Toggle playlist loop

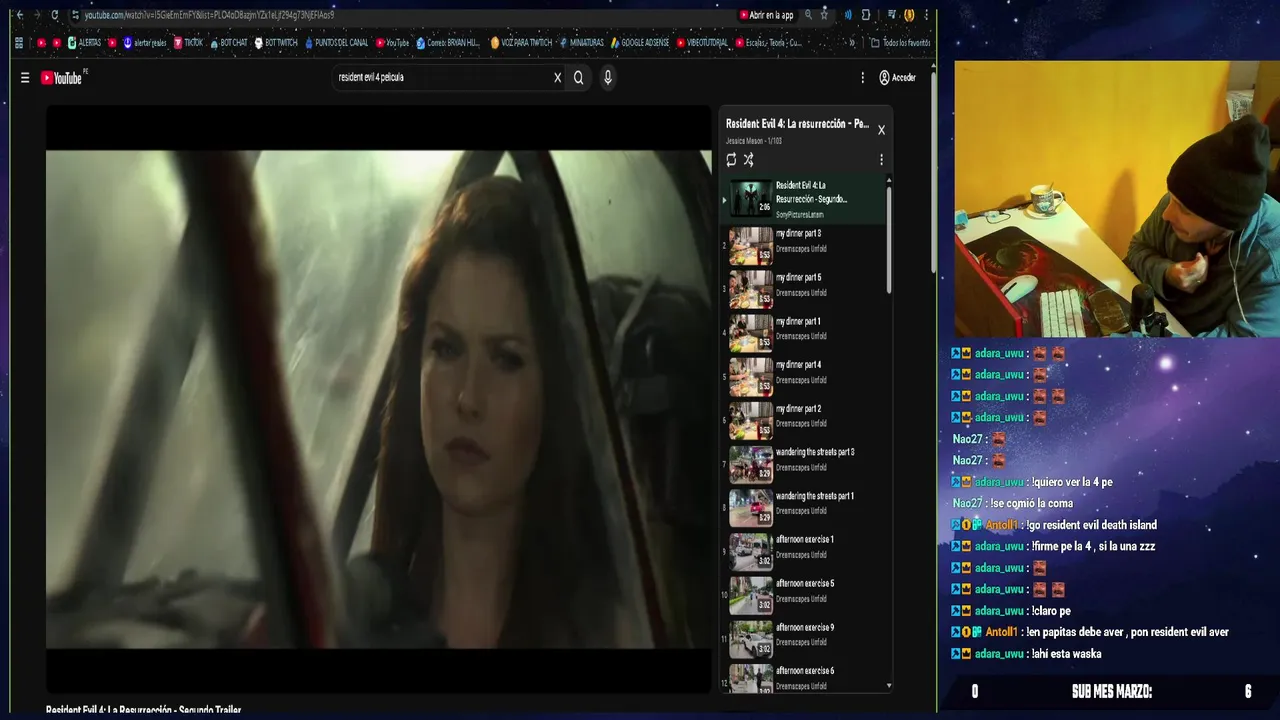731,160
